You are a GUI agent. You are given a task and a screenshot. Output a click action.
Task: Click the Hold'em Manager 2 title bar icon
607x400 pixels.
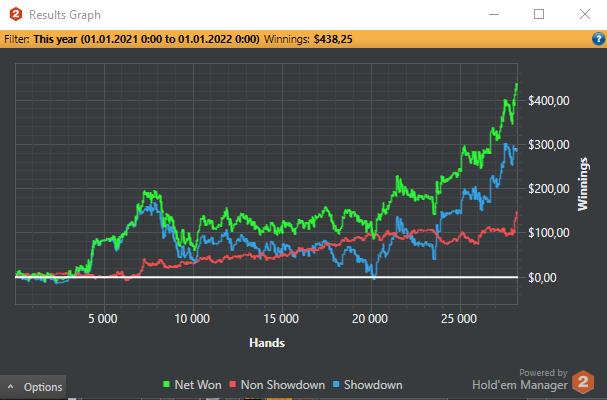click(15, 14)
